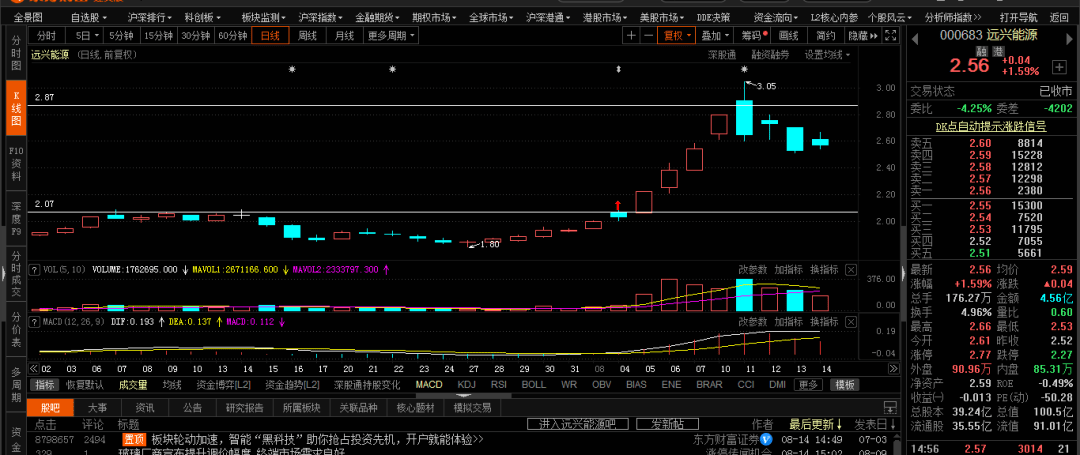Zoom in chart with plus icon
1080x455 pixels.
[x=632, y=36]
